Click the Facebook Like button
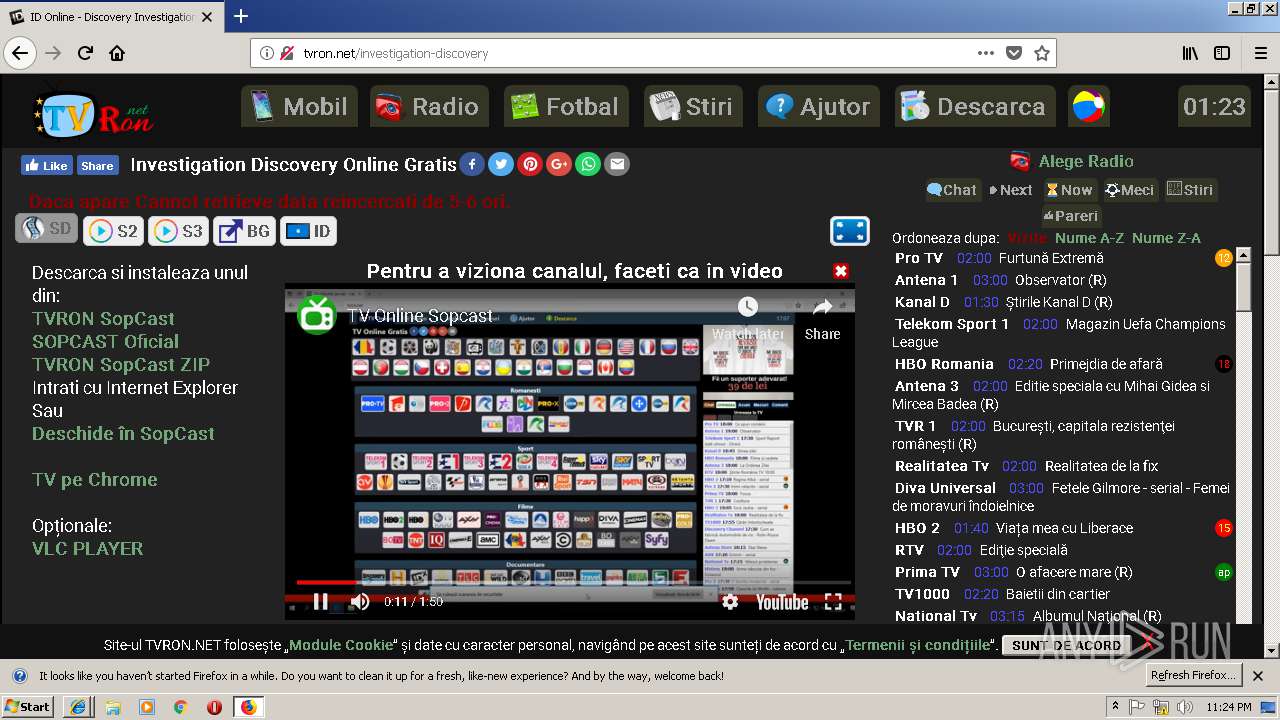This screenshot has width=1280, height=720. [x=45, y=166]
